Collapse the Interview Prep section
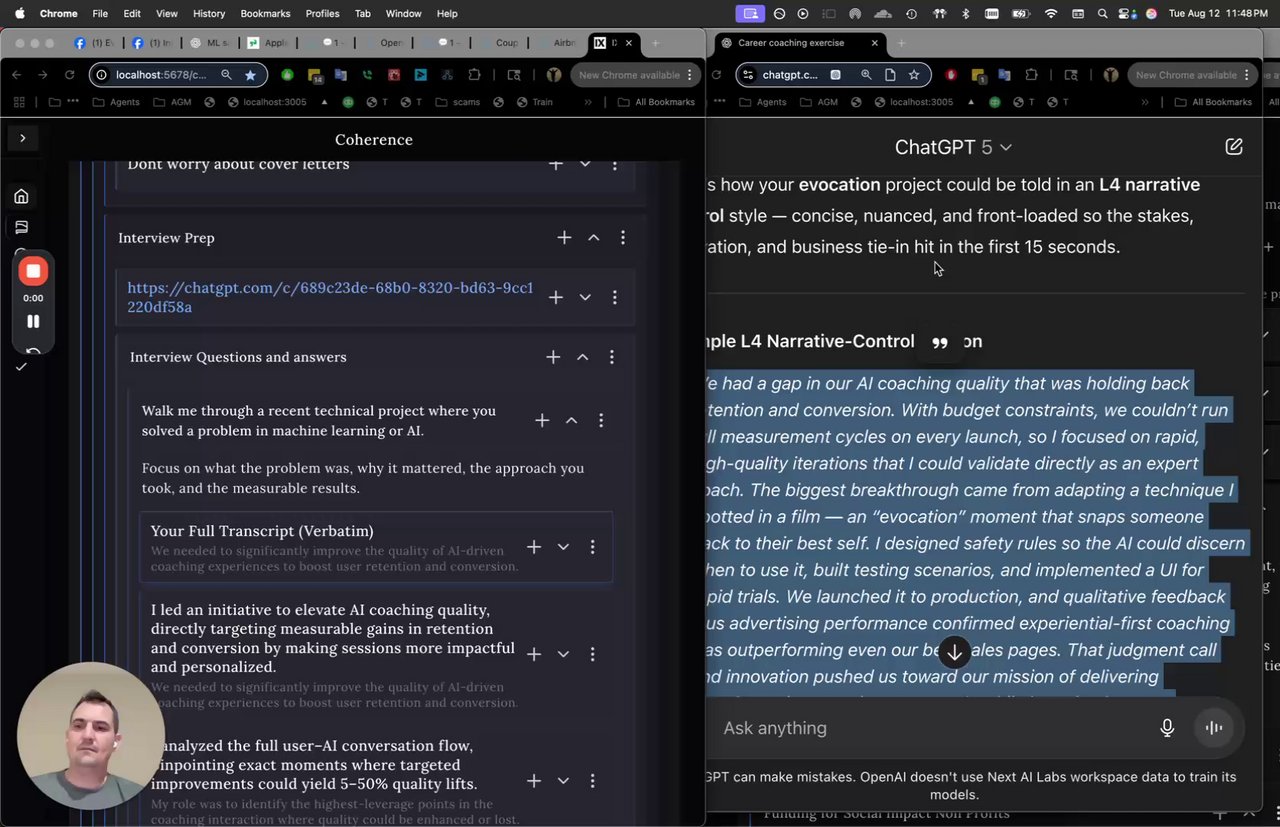Viewport: 1280px width, 827px height. click(x=593, y=237)
